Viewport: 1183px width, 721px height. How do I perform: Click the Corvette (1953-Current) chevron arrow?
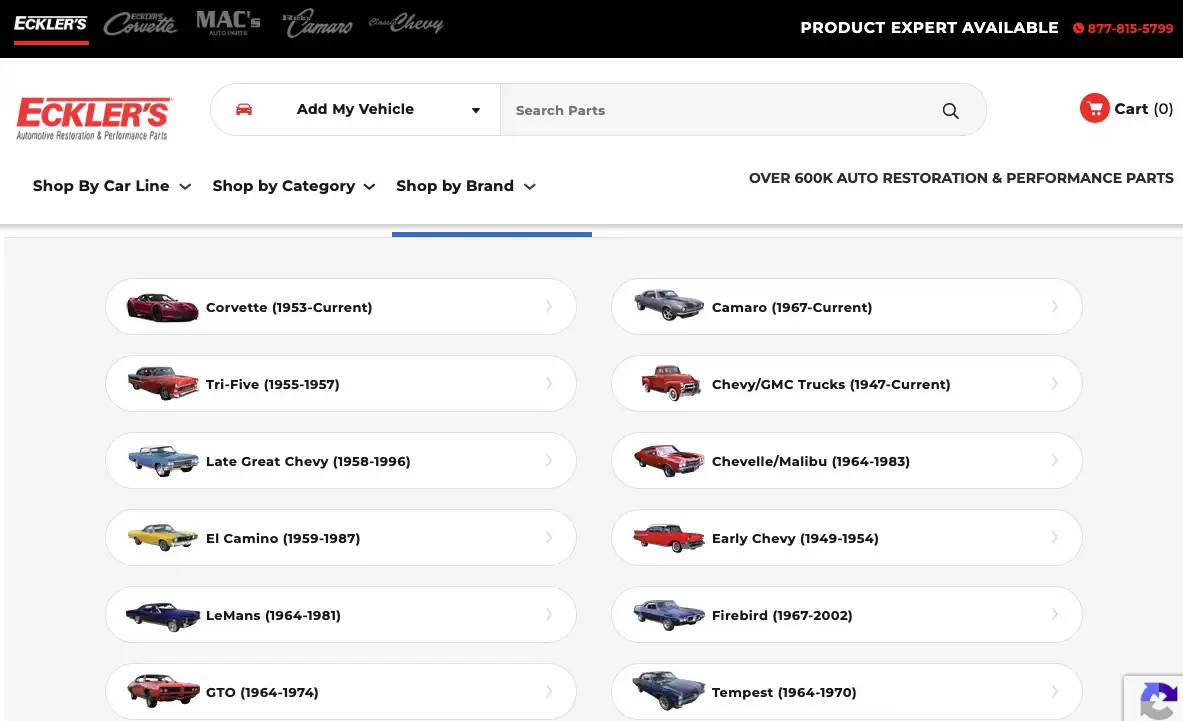(x=549, y=306)
